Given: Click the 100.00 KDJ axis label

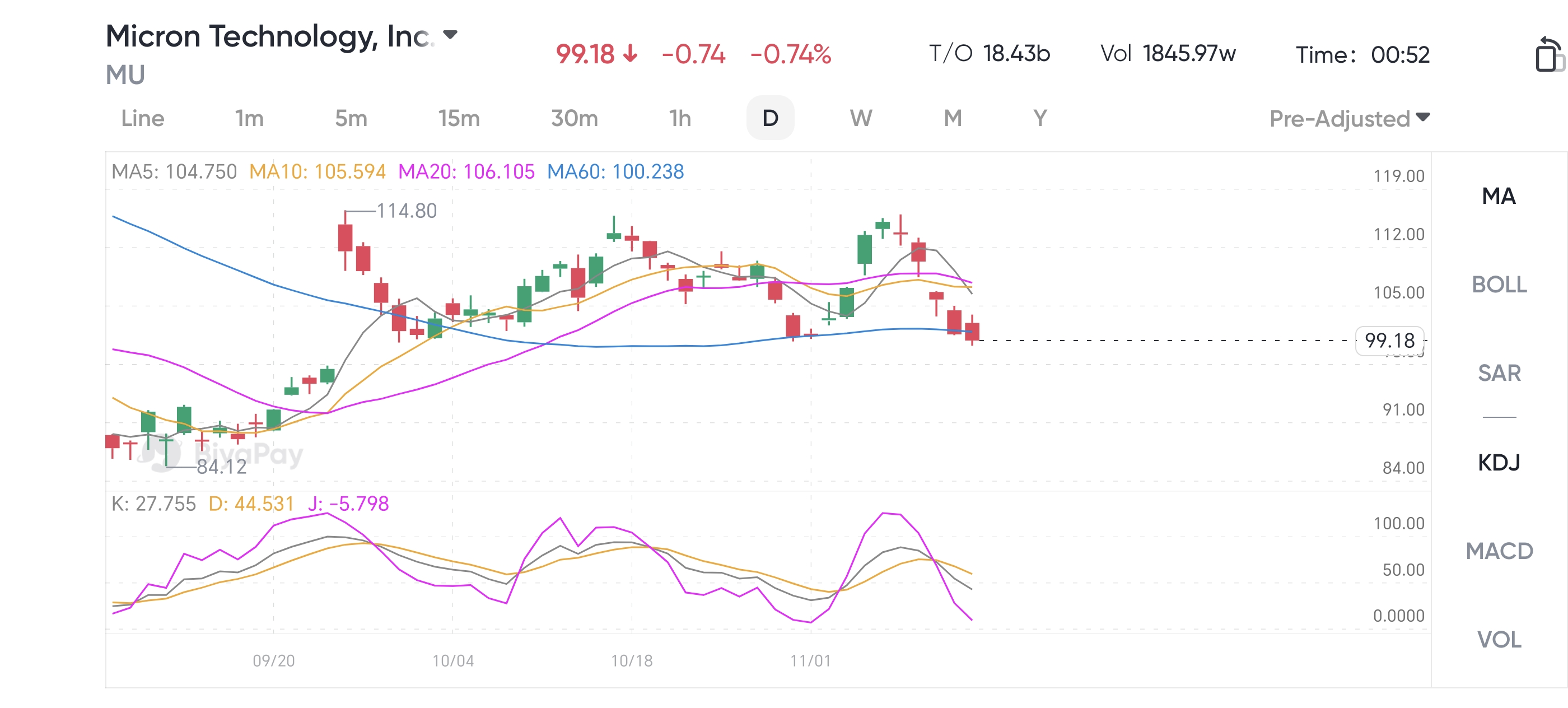Looking at the screenshot, I should click(x=1399, y=524).
